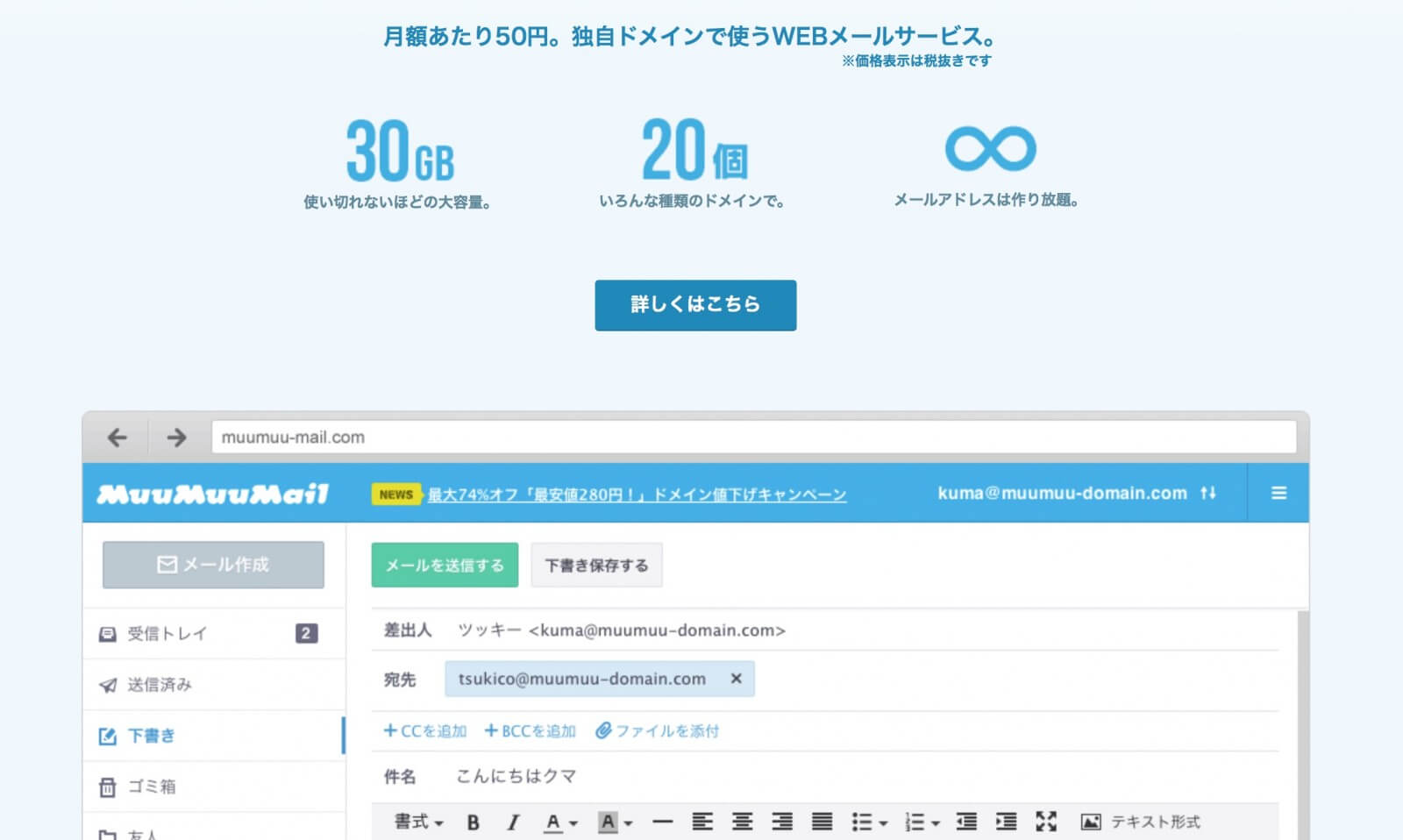1403x840 pixels.
Task: Open the ゴミ箱 trash folder
Action: point(214,787)
